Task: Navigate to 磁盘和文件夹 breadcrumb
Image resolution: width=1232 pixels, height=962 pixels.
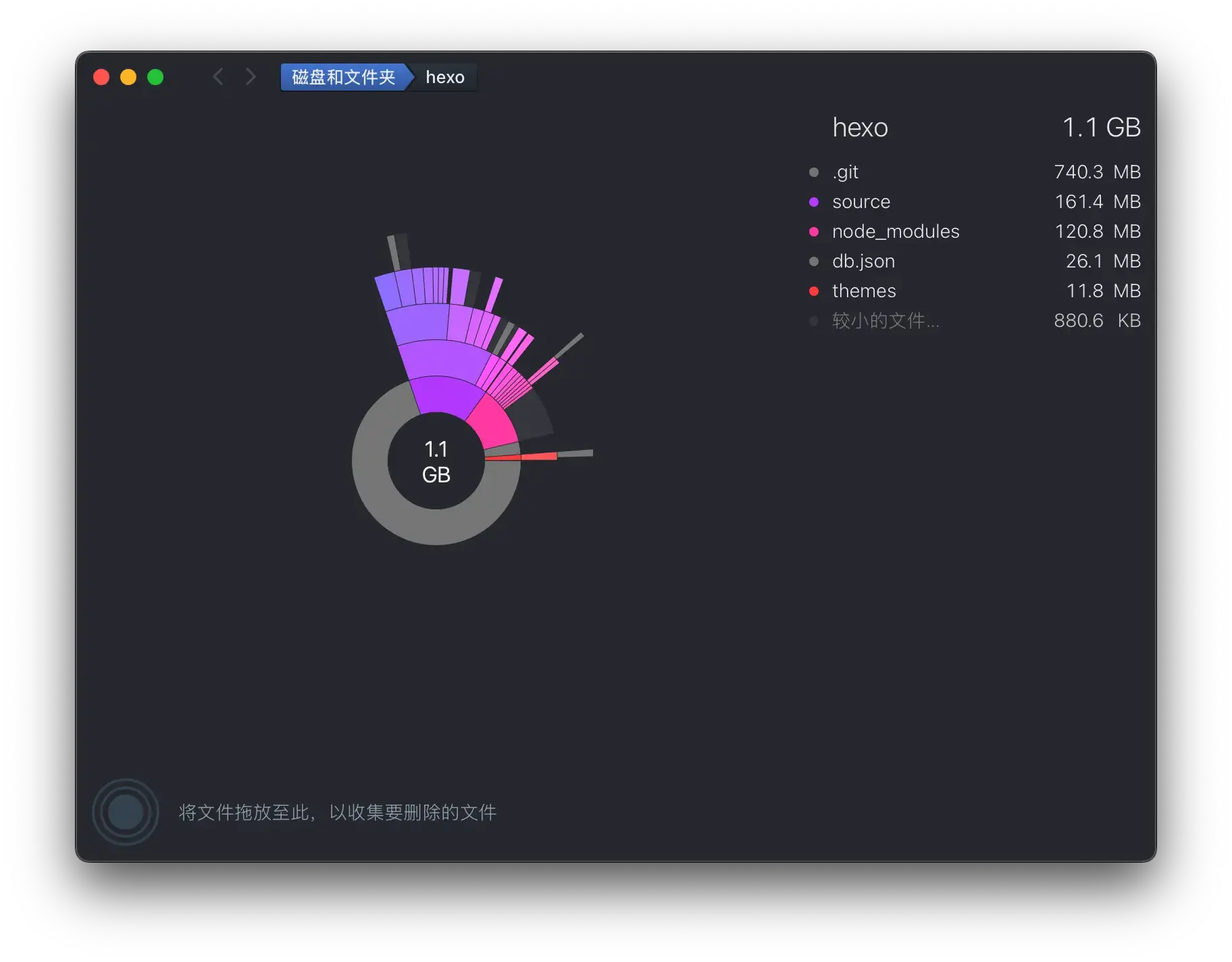Action: click(343, 77)
